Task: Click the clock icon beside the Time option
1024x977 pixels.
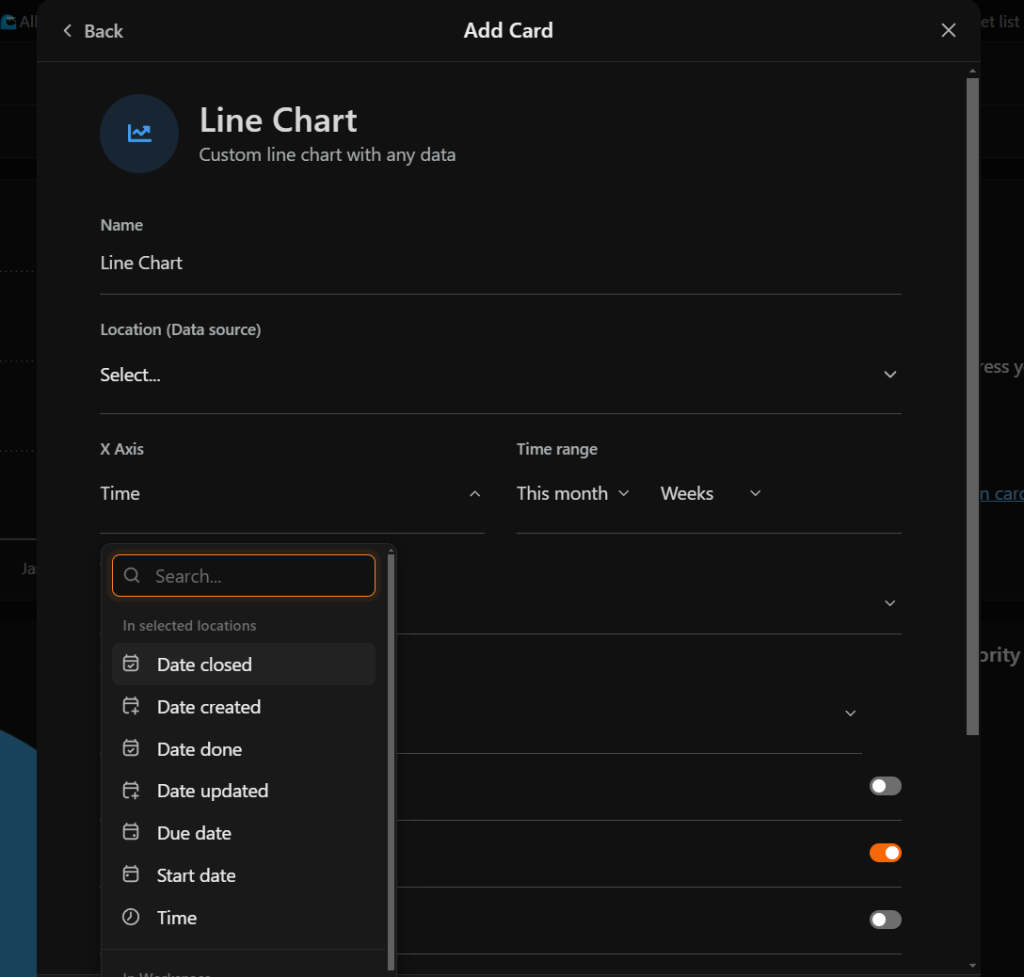Action: point(130,917)
